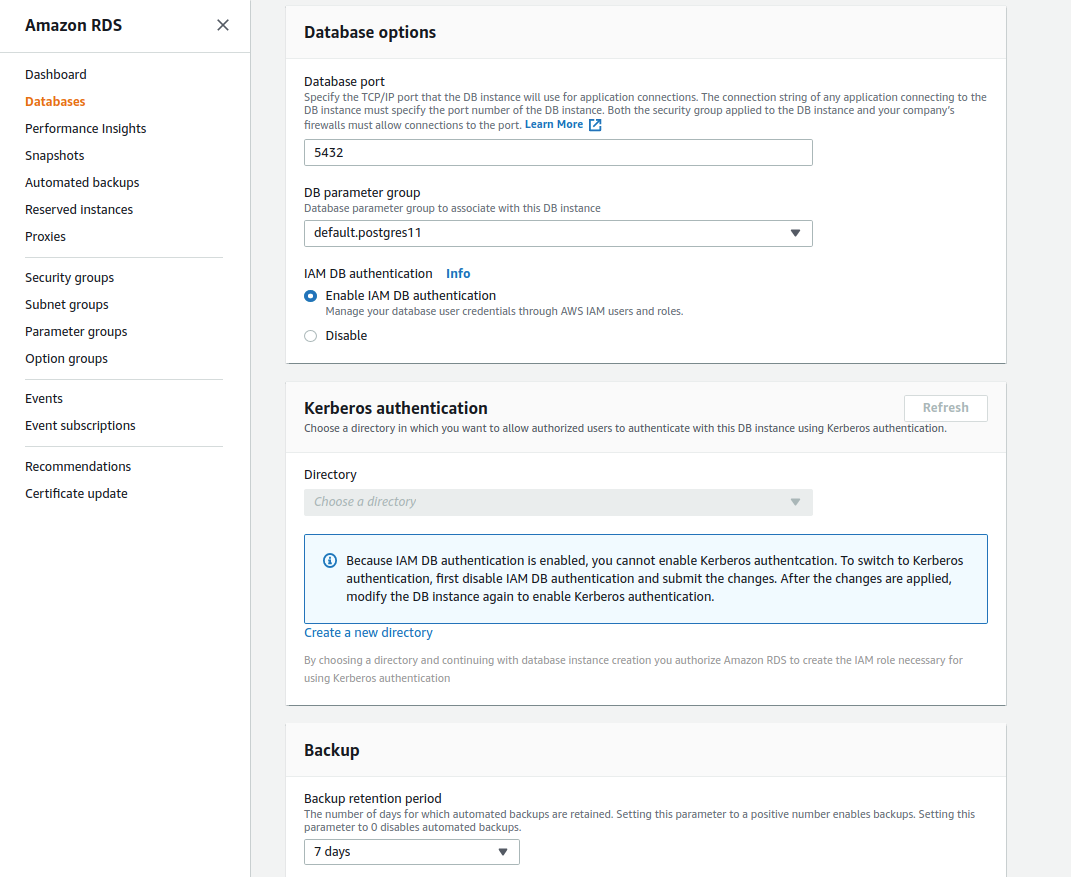Click 'Manage your database user credentials' description
This screenshot has height=877, width=1071.
tap(504, 311)
